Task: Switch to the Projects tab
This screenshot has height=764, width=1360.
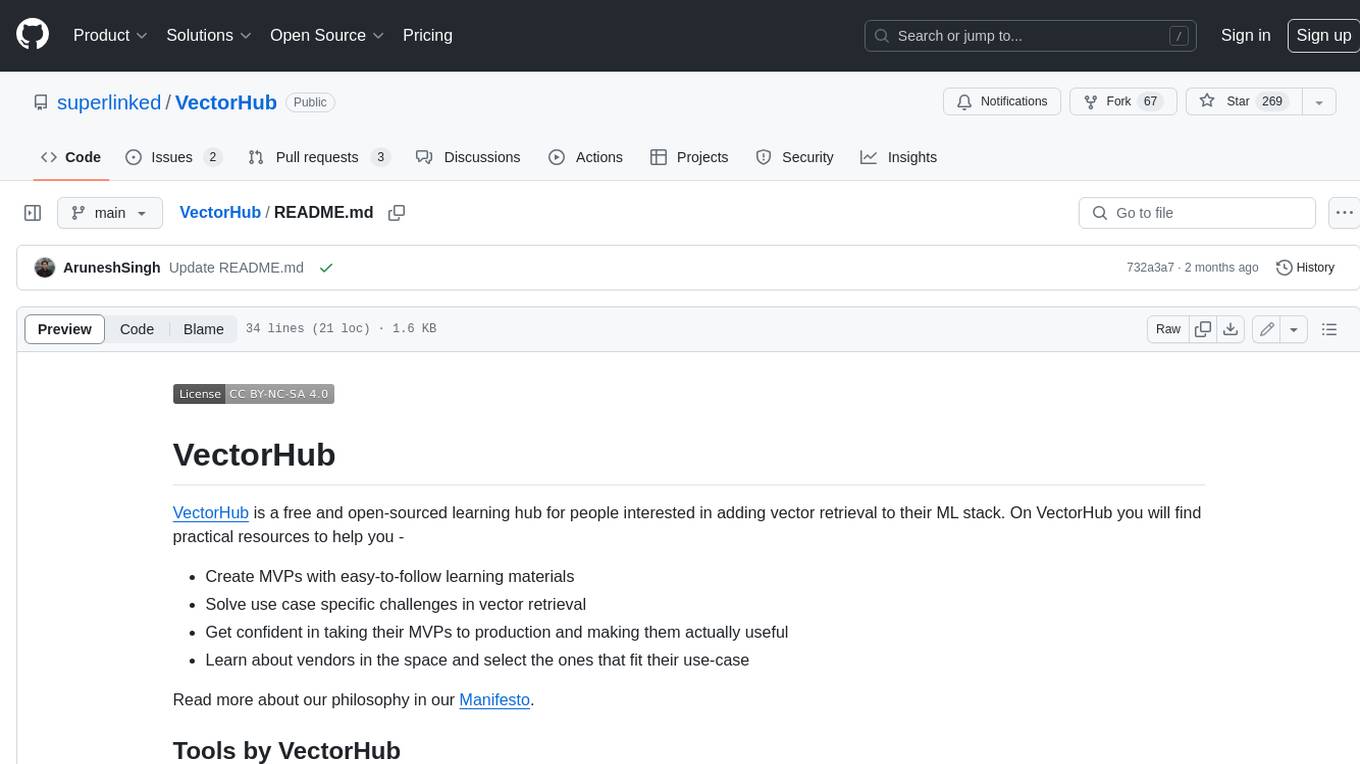Action: [689, 157]
